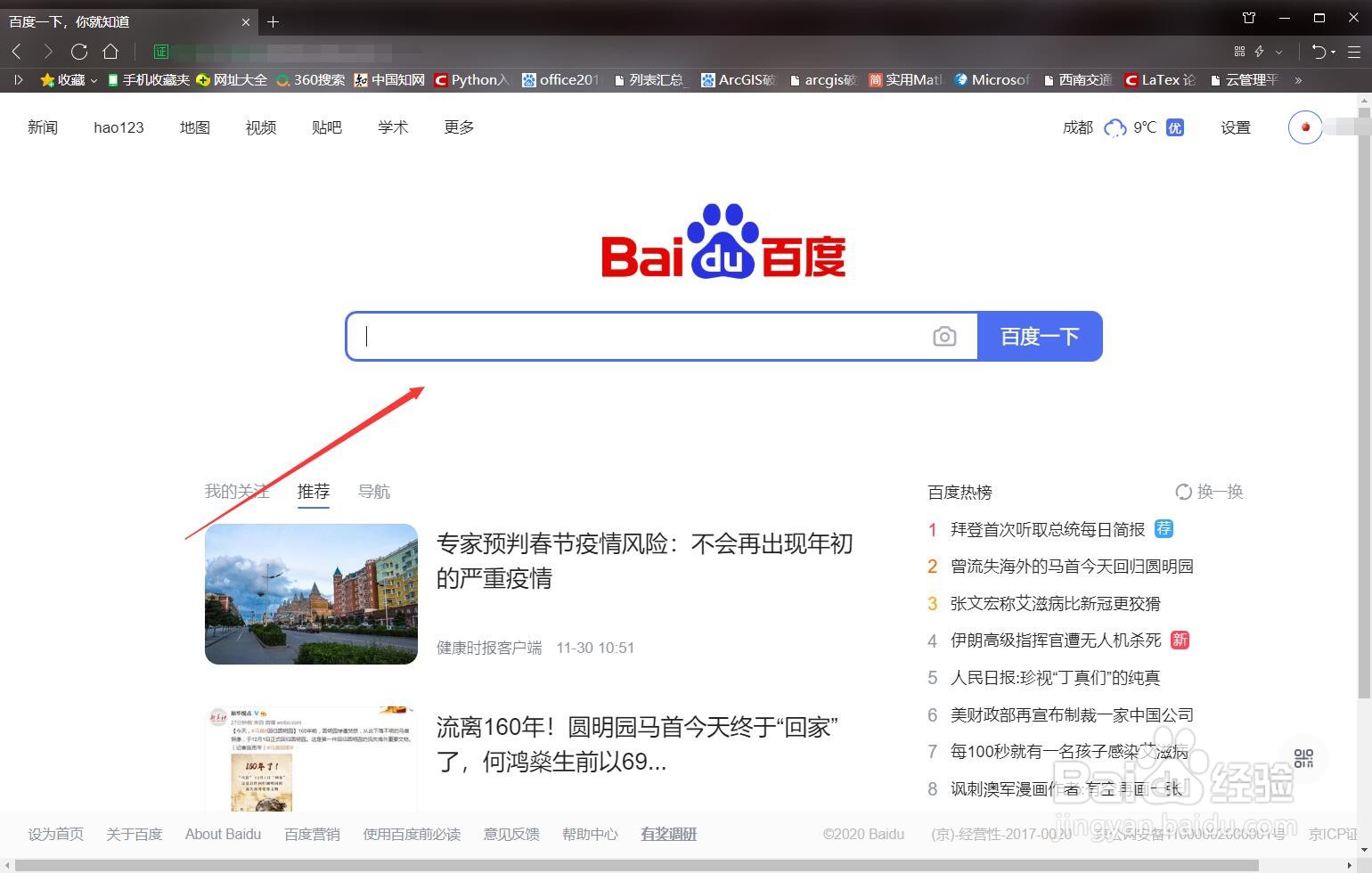Open headline 专家预判春节疫情风险
1372x873 pixels.
click(x=645, y=561)
